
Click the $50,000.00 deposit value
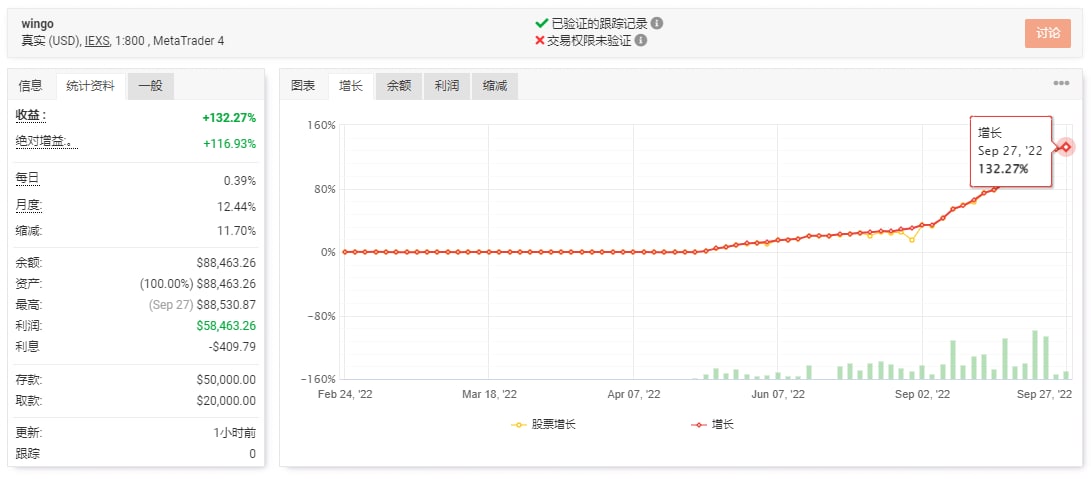coord(226,380)
